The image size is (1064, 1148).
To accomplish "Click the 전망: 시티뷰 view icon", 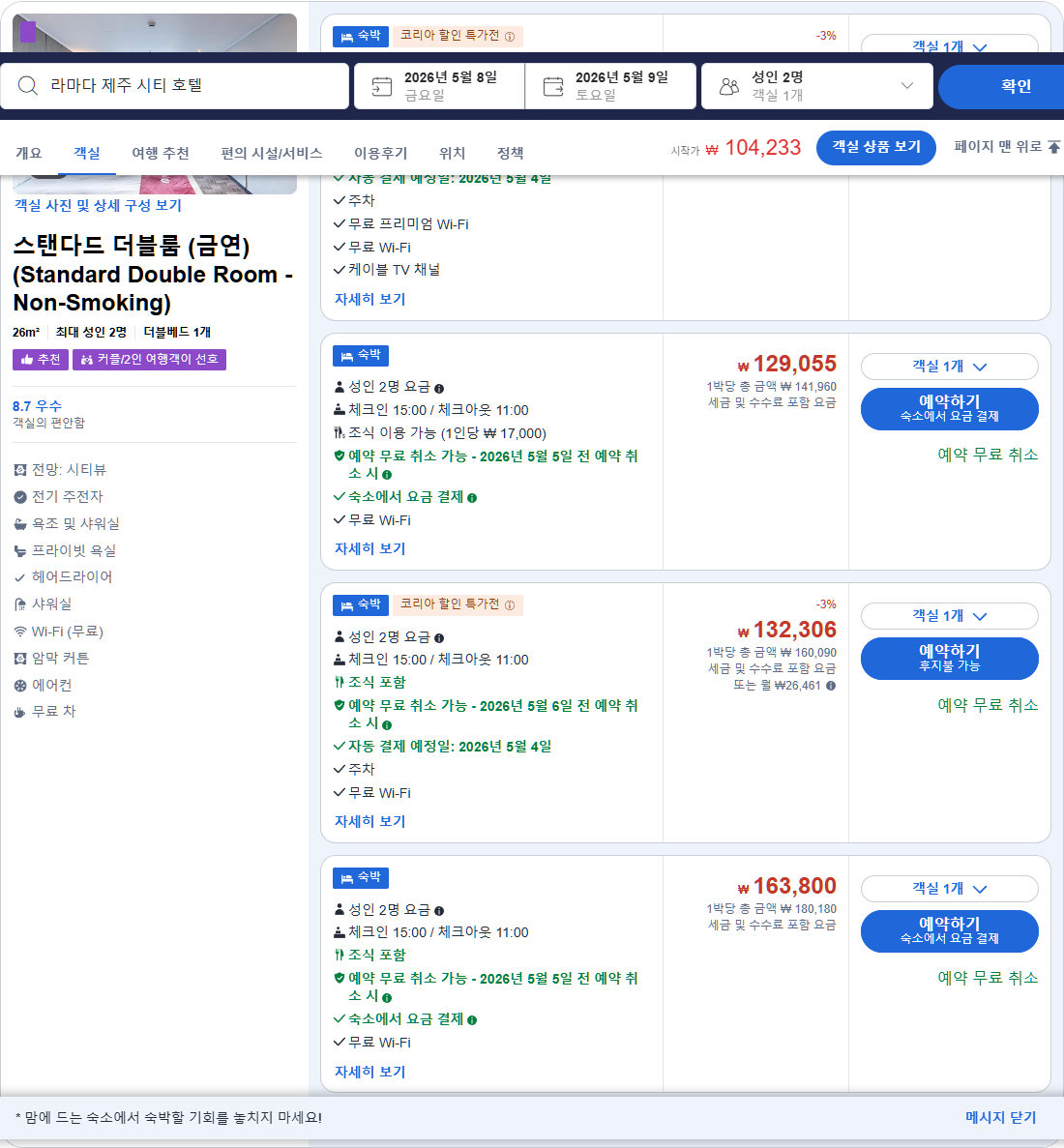I will pyautogui.click(x=20, y=470).
